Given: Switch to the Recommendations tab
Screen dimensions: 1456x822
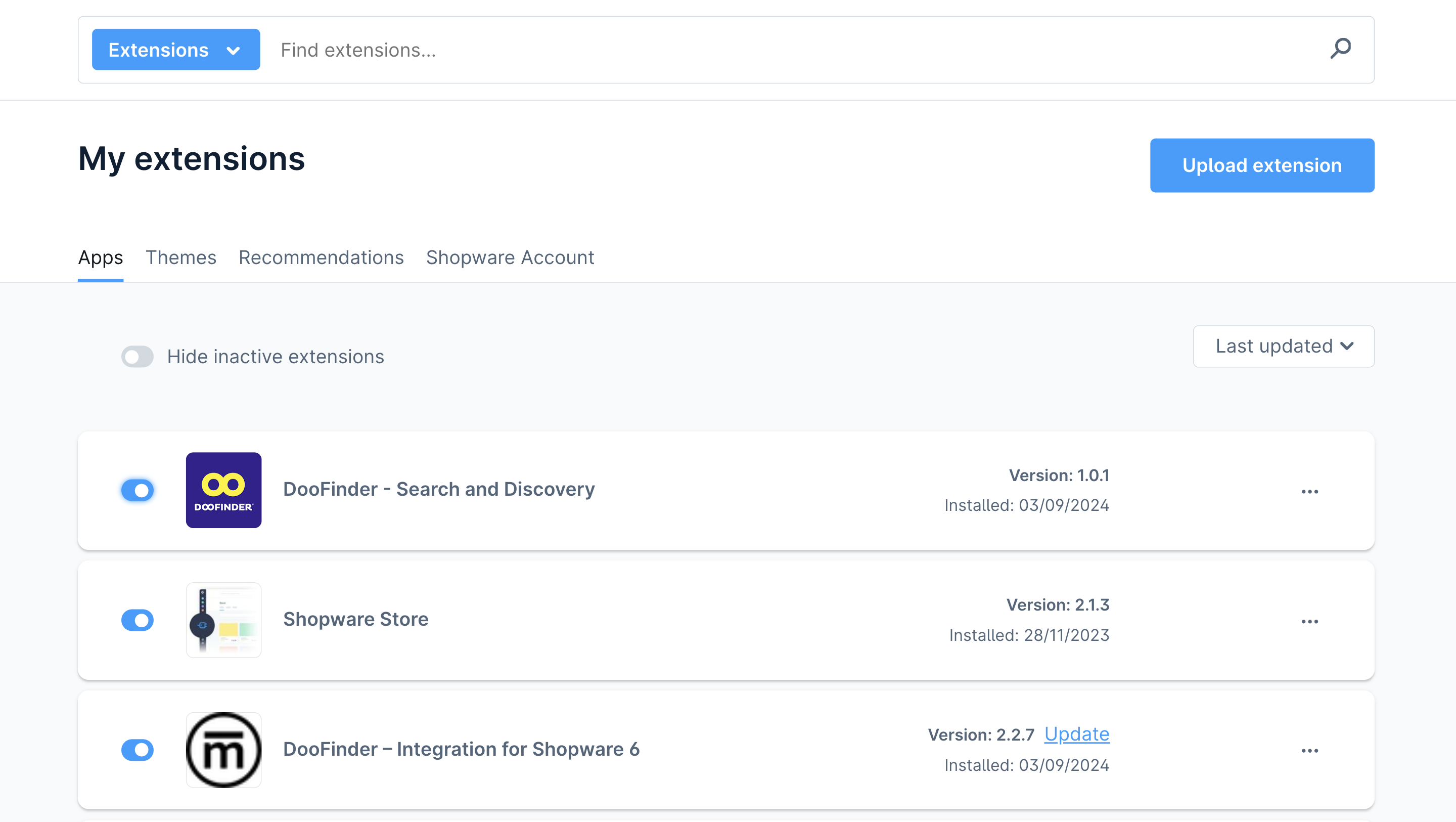Looking at the screenshot, I should 321,257.
